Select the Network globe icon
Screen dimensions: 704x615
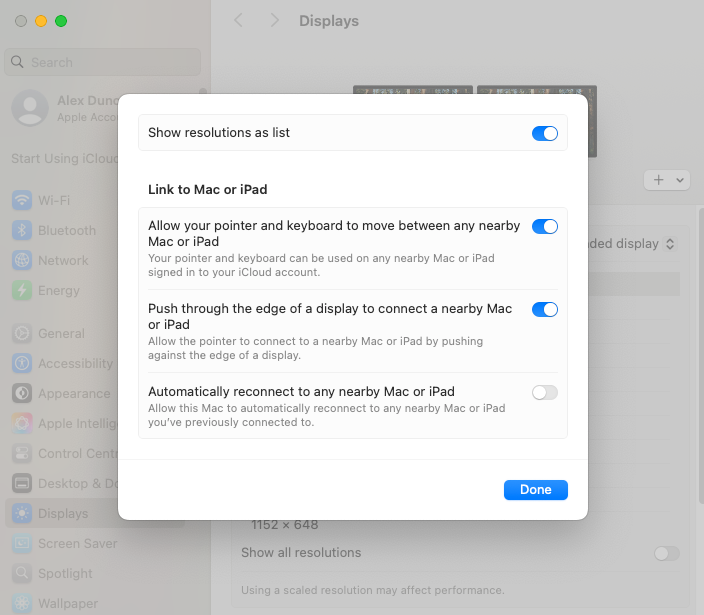tap(22, 260)
